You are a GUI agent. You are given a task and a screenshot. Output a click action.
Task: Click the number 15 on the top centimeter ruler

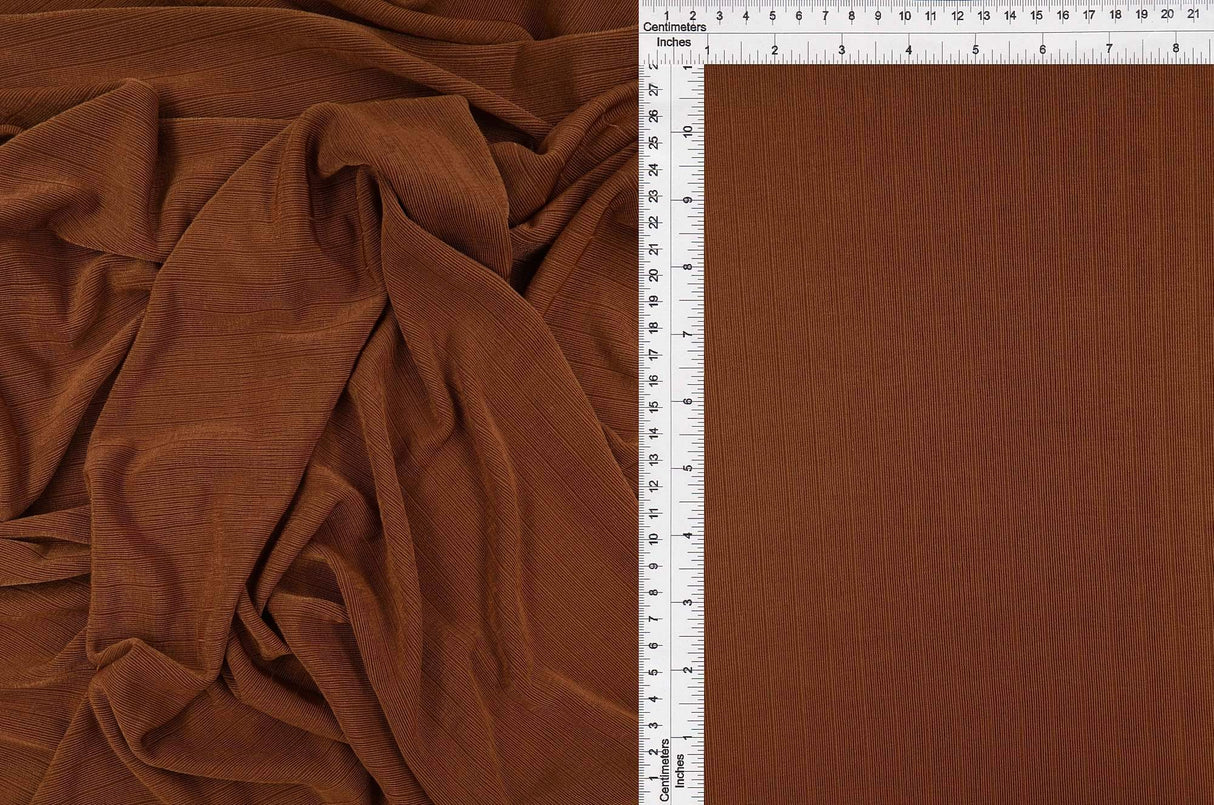(1035, 16)
